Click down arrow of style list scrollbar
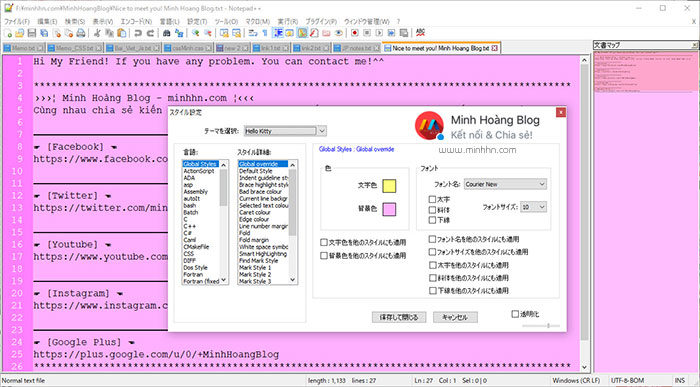The height and width of the screenshot is (387, 700). pyautogui.click(x=293, y=280)
